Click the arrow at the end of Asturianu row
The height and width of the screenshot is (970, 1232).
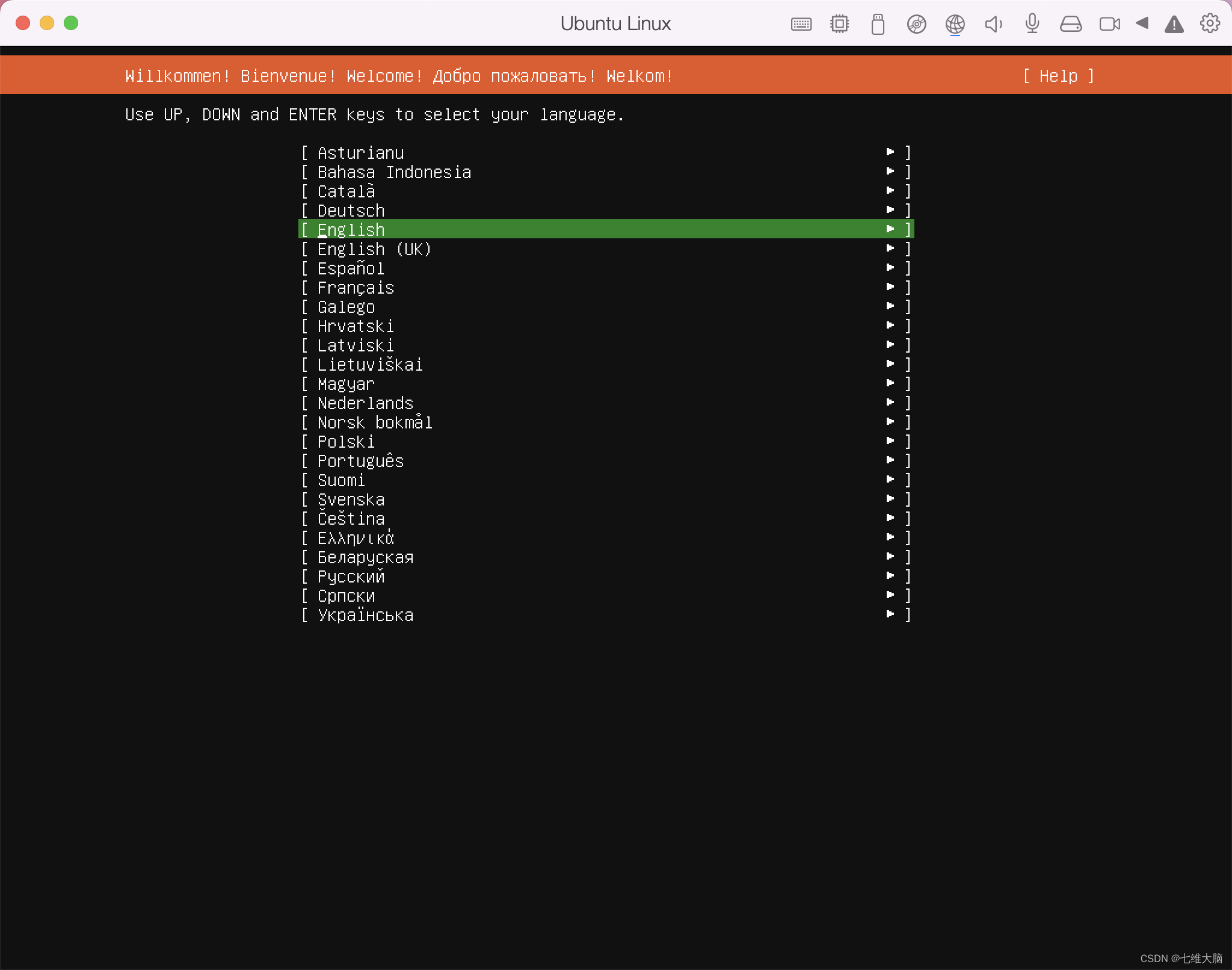point(890,152)
